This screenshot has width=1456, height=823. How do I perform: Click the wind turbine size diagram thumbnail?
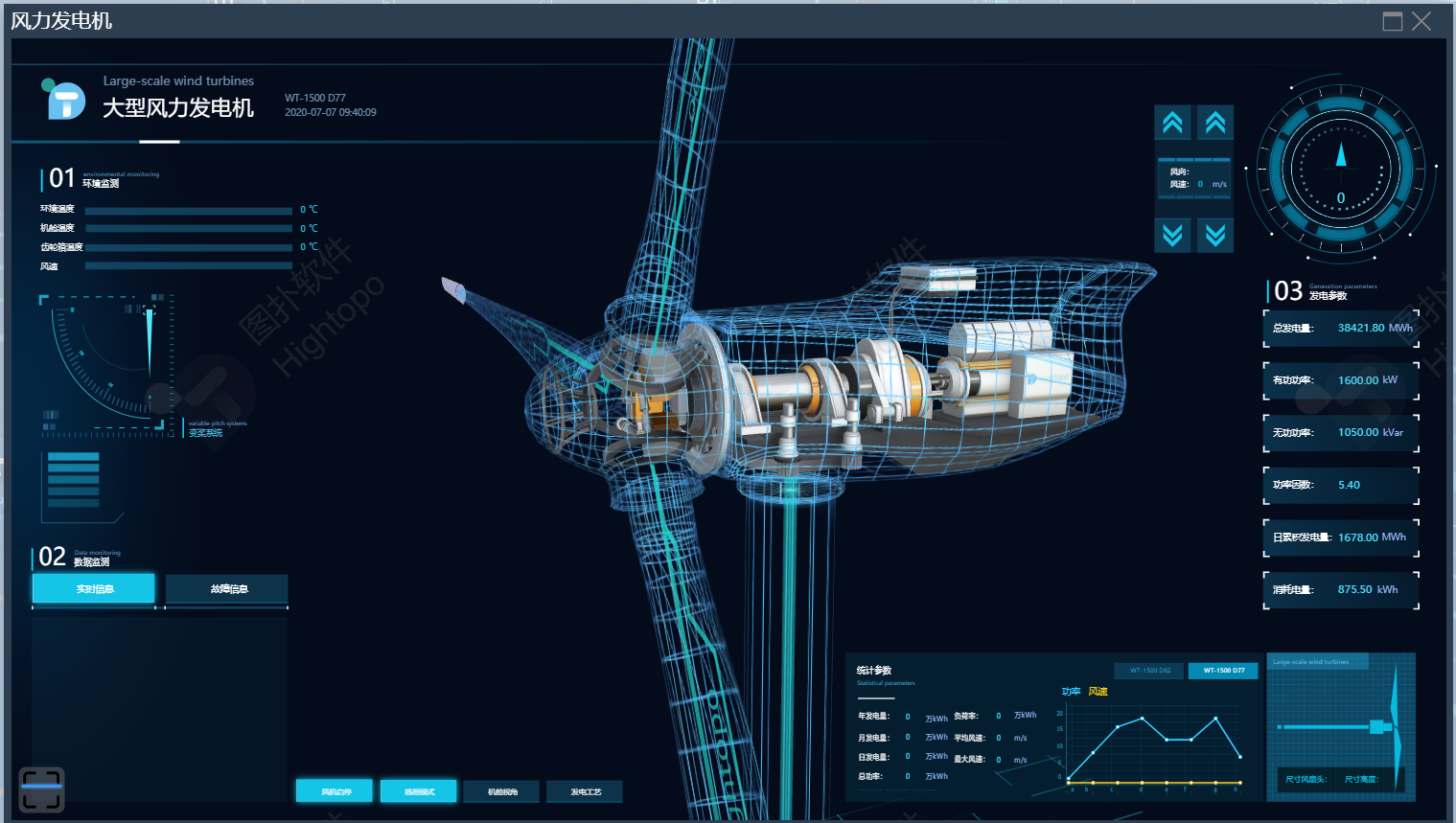tap(1341, 727)
